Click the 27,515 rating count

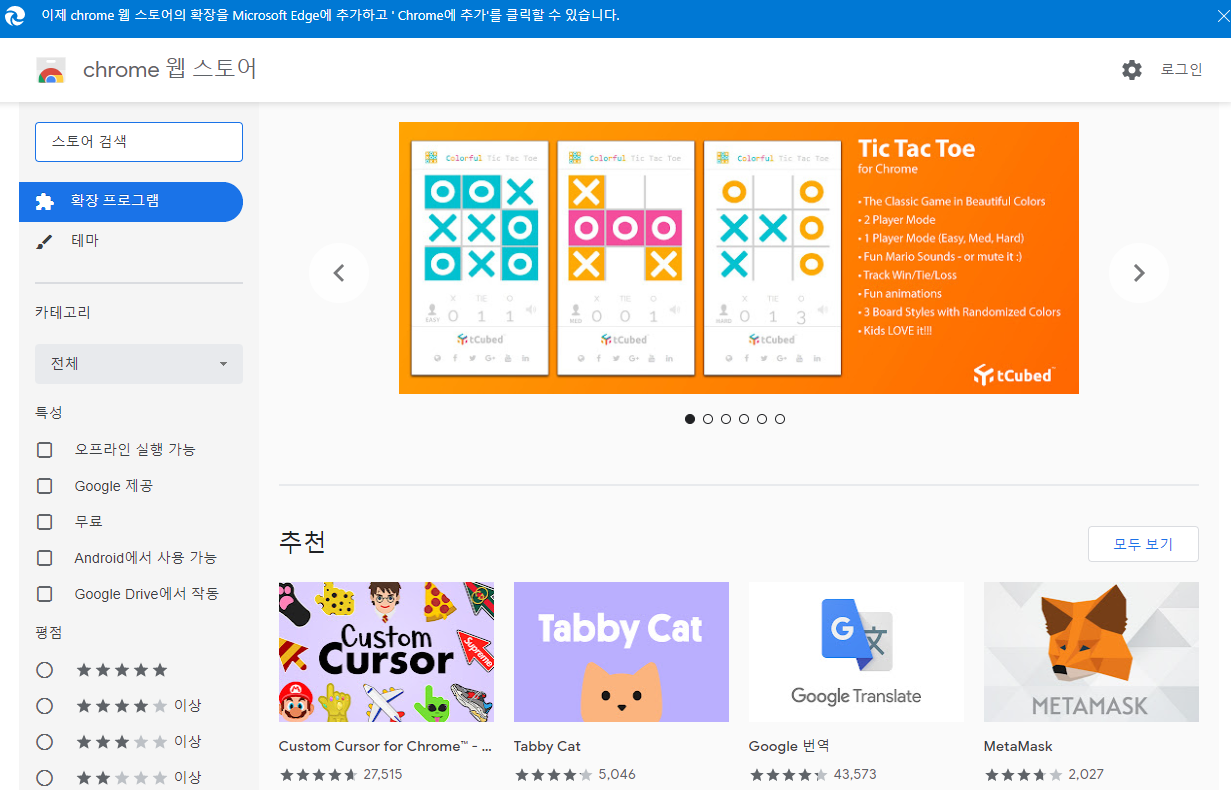point(383,775)
